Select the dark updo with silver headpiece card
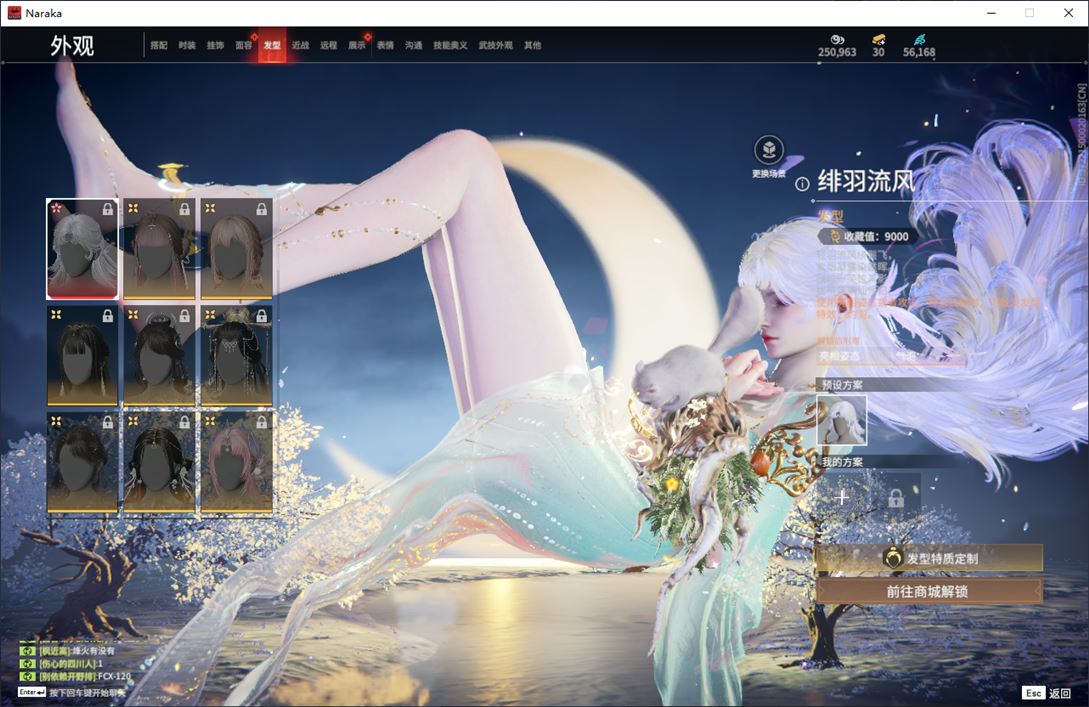Viewport: 1089px width, 707px height. tap(159, 356)
